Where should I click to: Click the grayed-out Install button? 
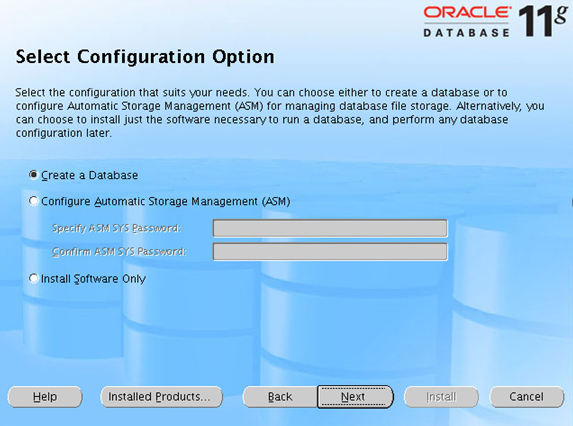pyautogui.click(x=441, y=397)
